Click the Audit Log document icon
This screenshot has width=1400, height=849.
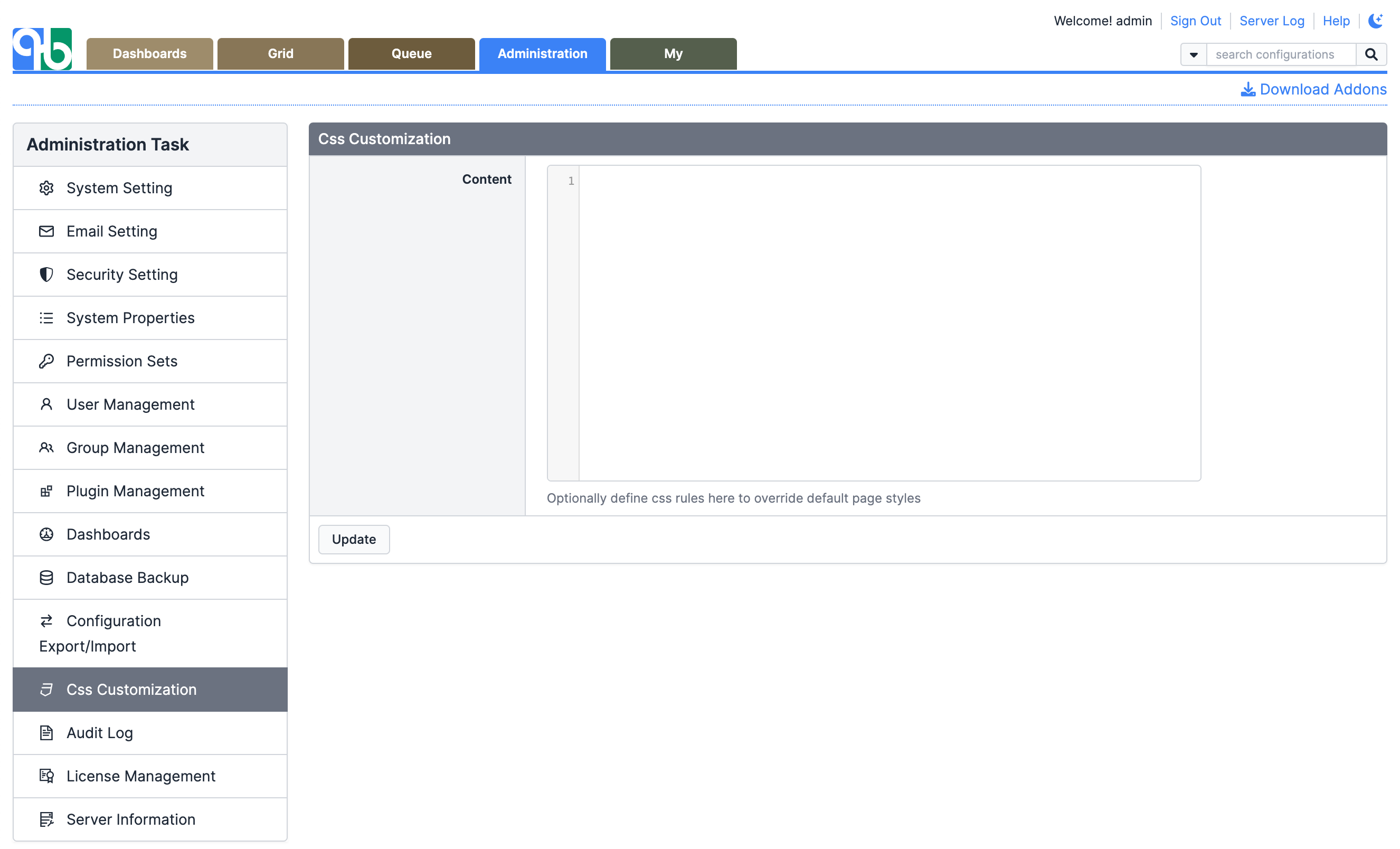[x=46, y=732]
